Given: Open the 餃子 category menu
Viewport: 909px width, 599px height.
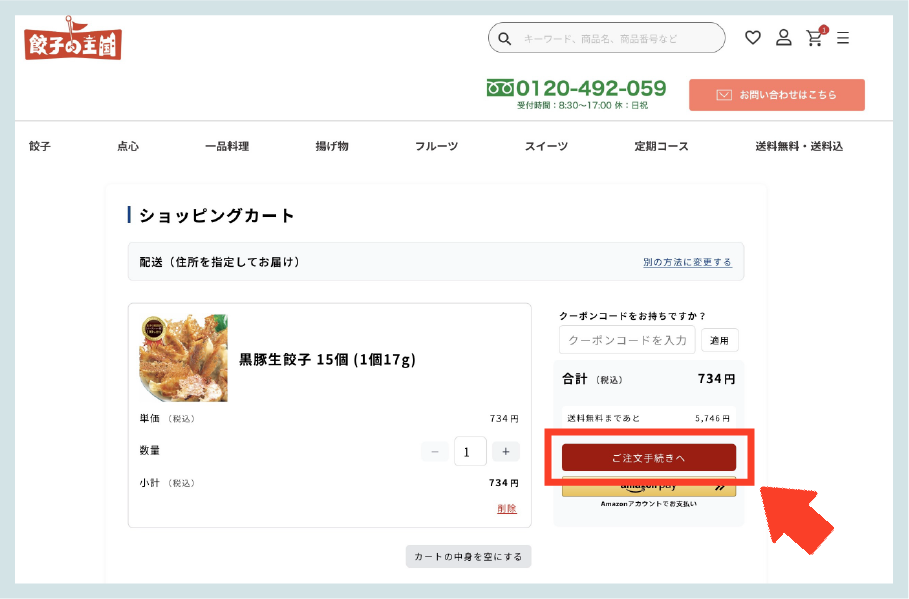Looking at the screenshot, I should point(40,146).
